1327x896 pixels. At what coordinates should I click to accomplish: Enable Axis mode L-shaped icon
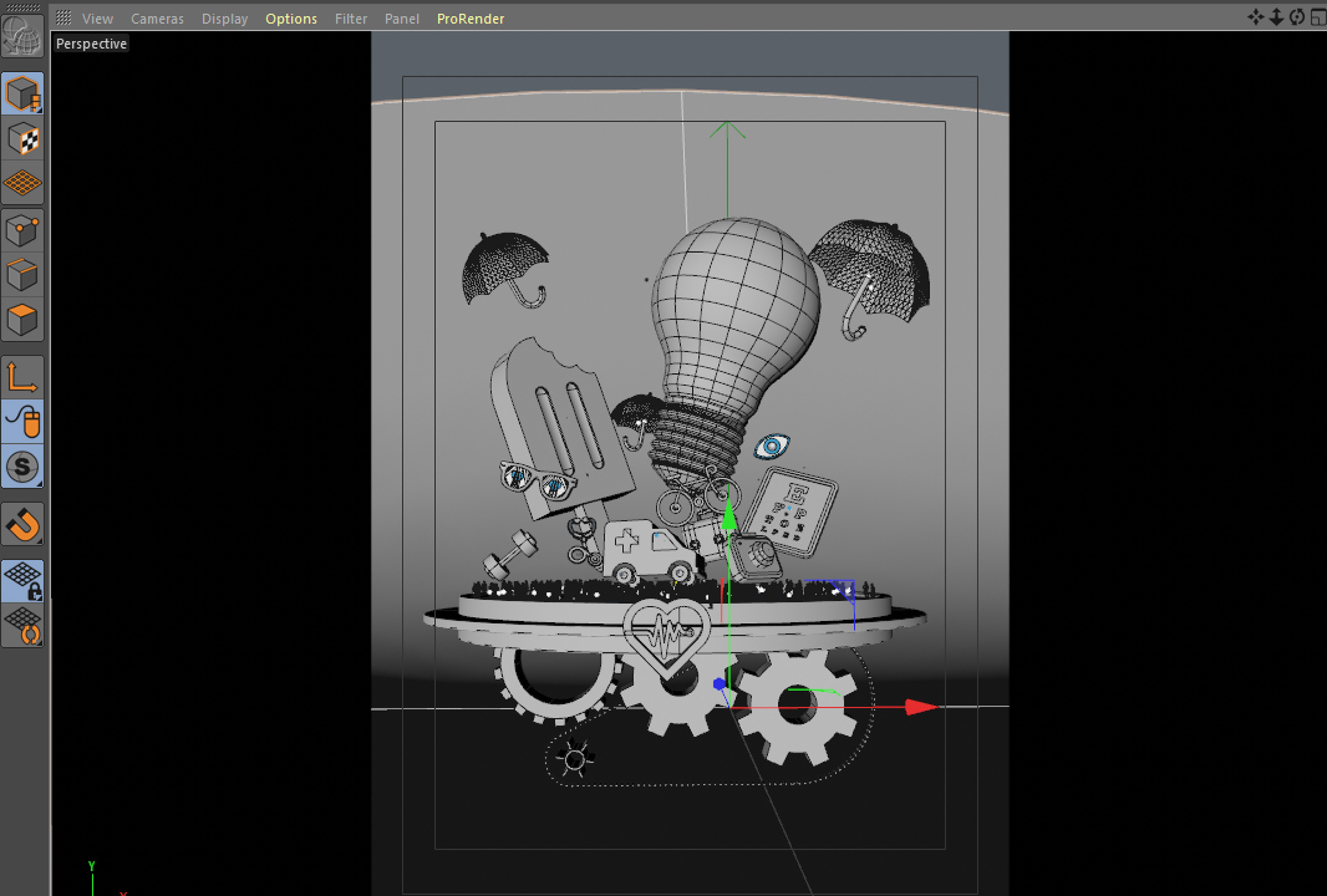click(22, 377)
